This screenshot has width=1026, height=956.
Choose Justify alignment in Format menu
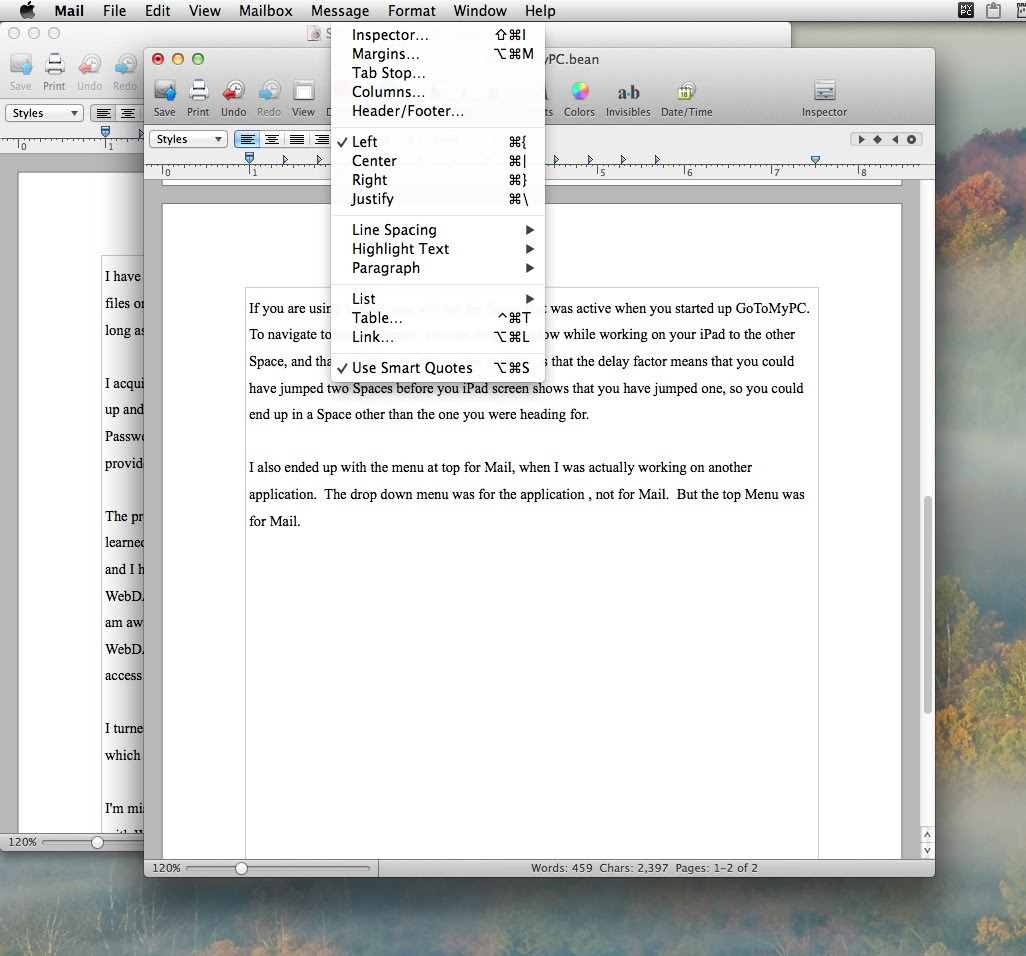tap(438, 199)
